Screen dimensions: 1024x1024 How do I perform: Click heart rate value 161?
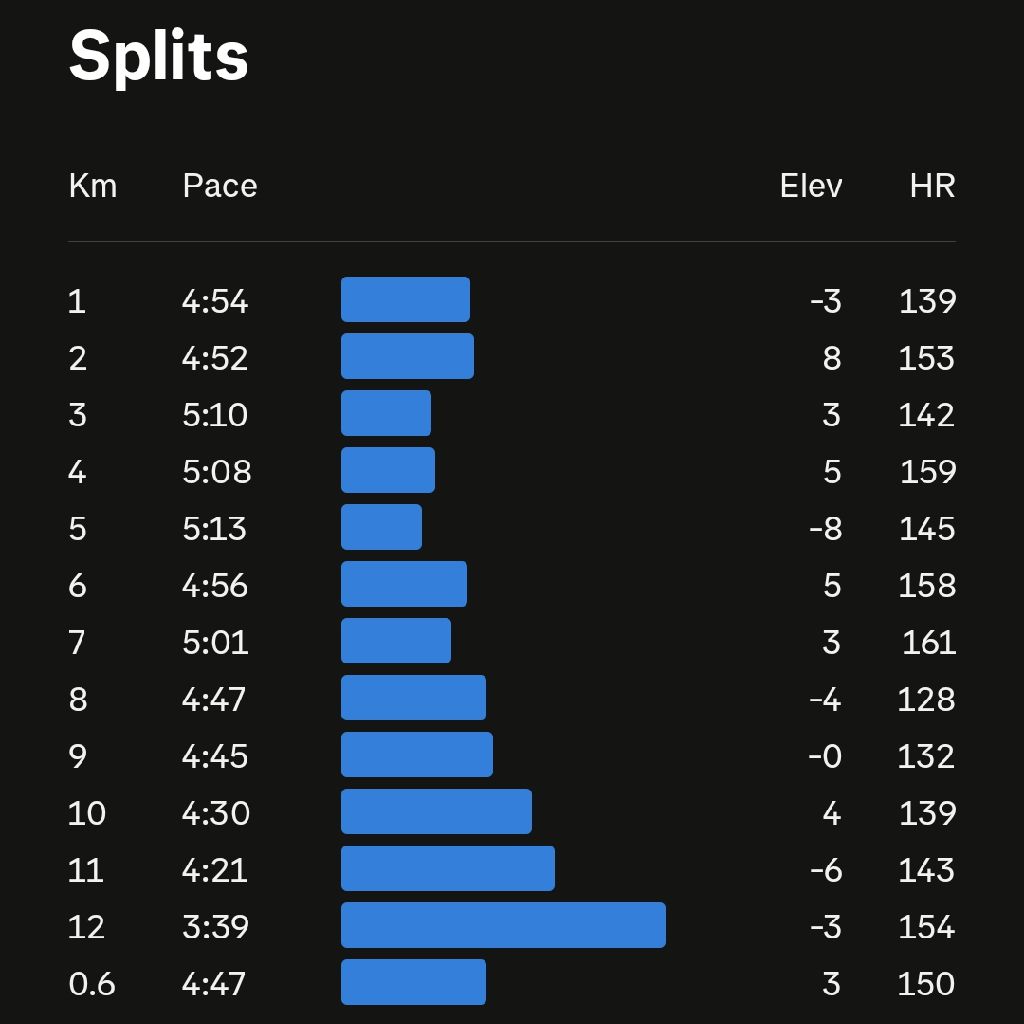coord(928,642)
